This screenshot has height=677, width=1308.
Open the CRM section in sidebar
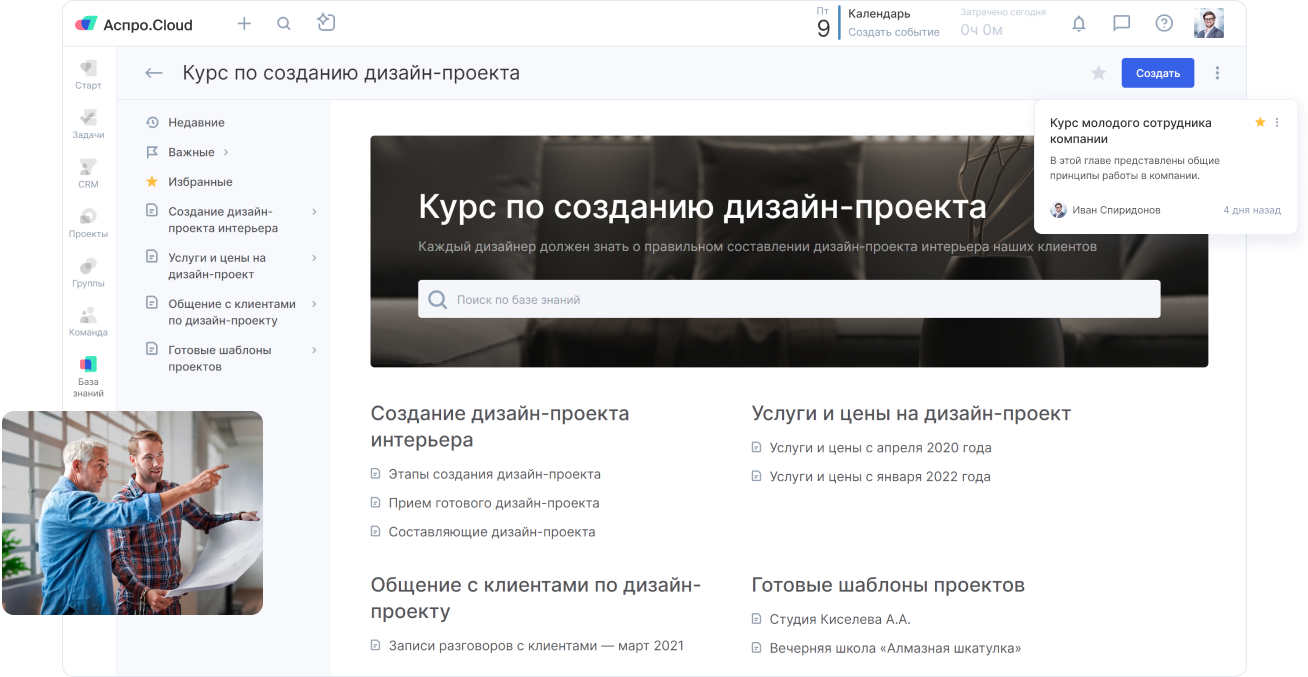pos(88,174)
